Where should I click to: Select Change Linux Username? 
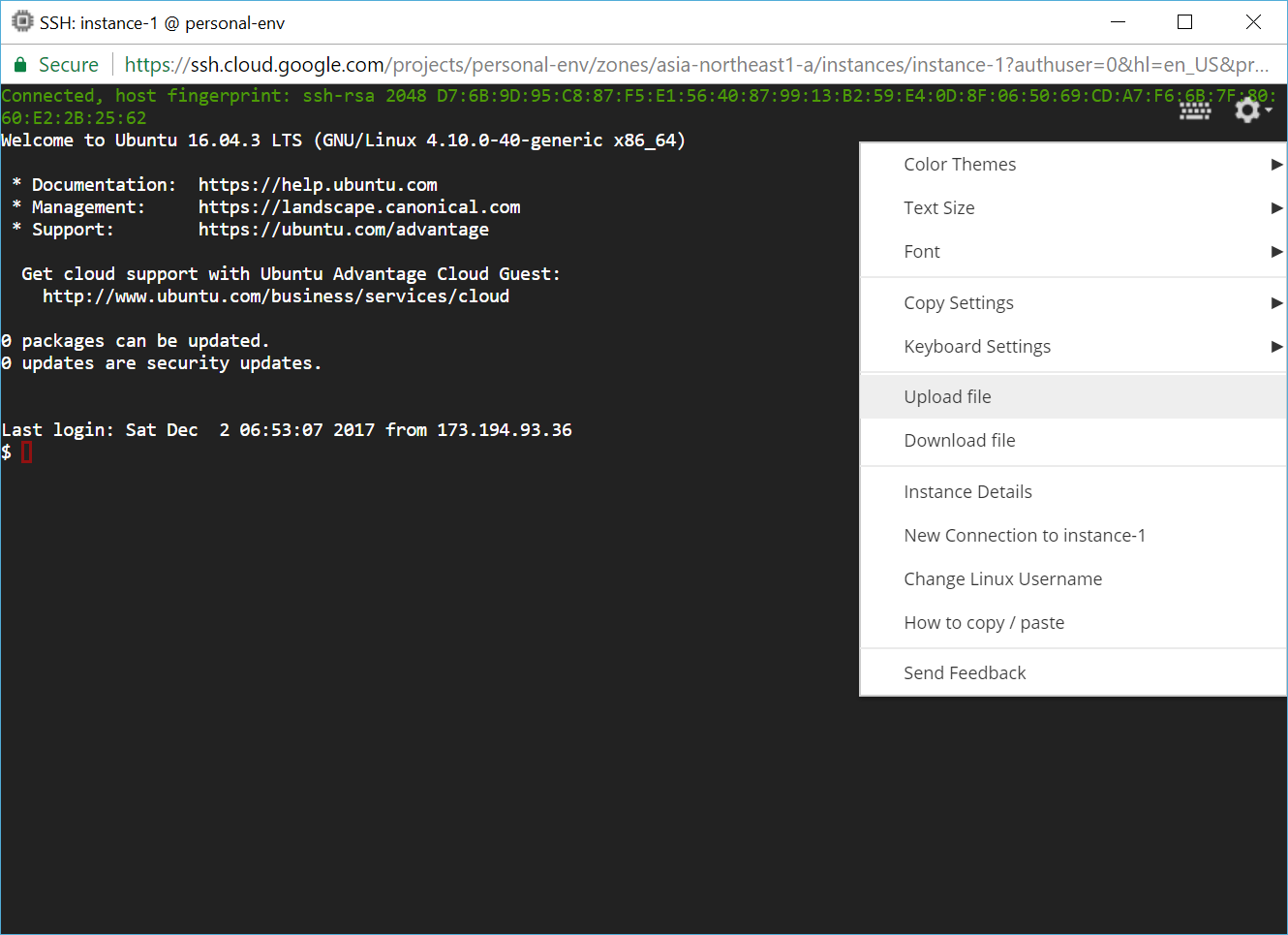1073,579
